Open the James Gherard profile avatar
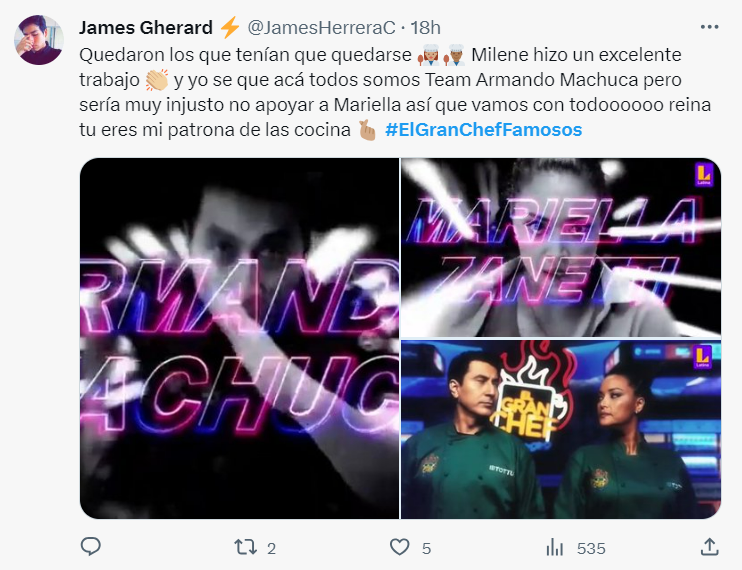The width and height of the screenshot is (742, 570). [x=39, y=40]
